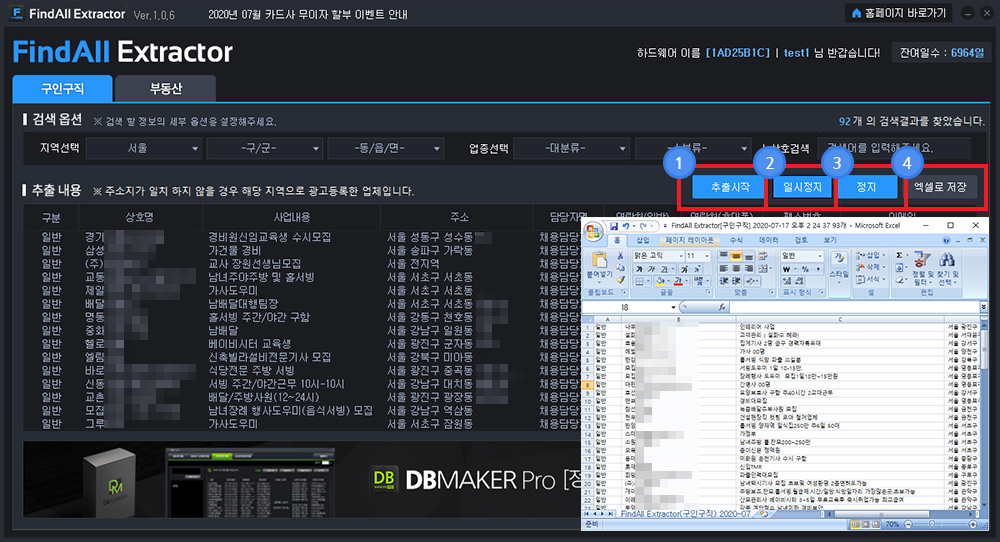The width and height of the screenshot is (1000, 542).
Task: Open the number format (일반) dropdown
Action: click(x=820, y=256)
